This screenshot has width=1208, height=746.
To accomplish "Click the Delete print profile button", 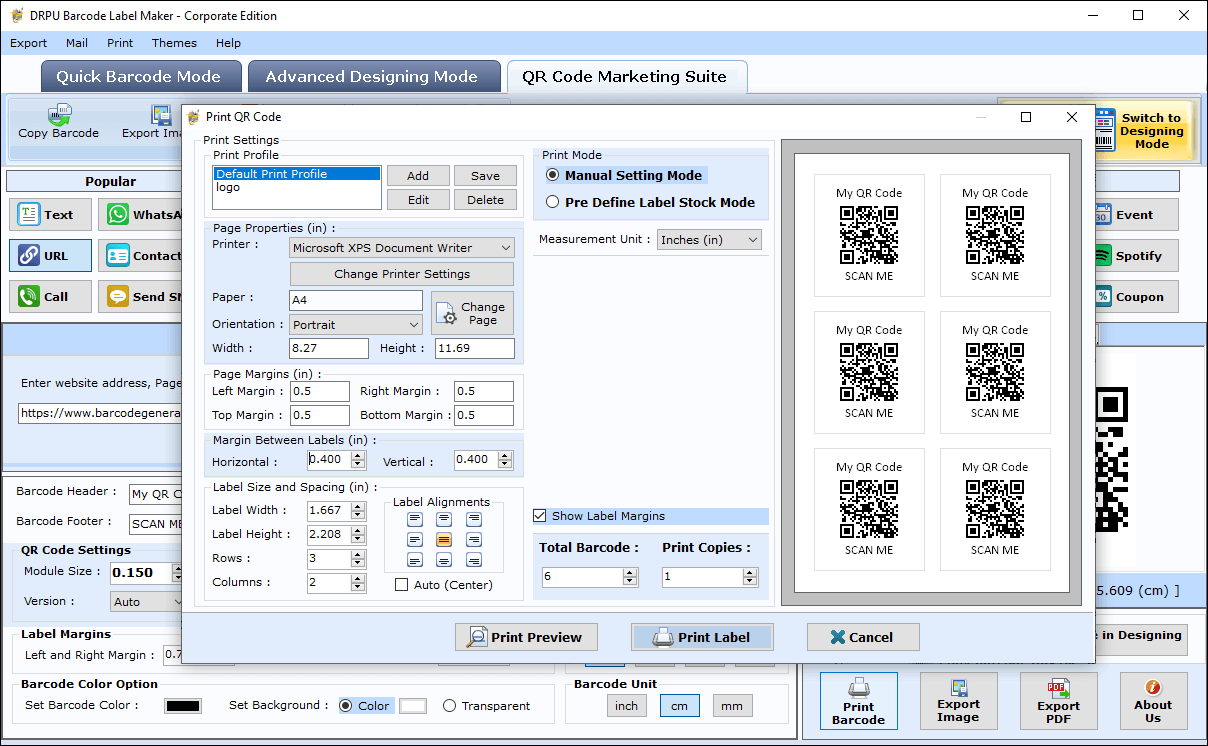I will [485, 200].
